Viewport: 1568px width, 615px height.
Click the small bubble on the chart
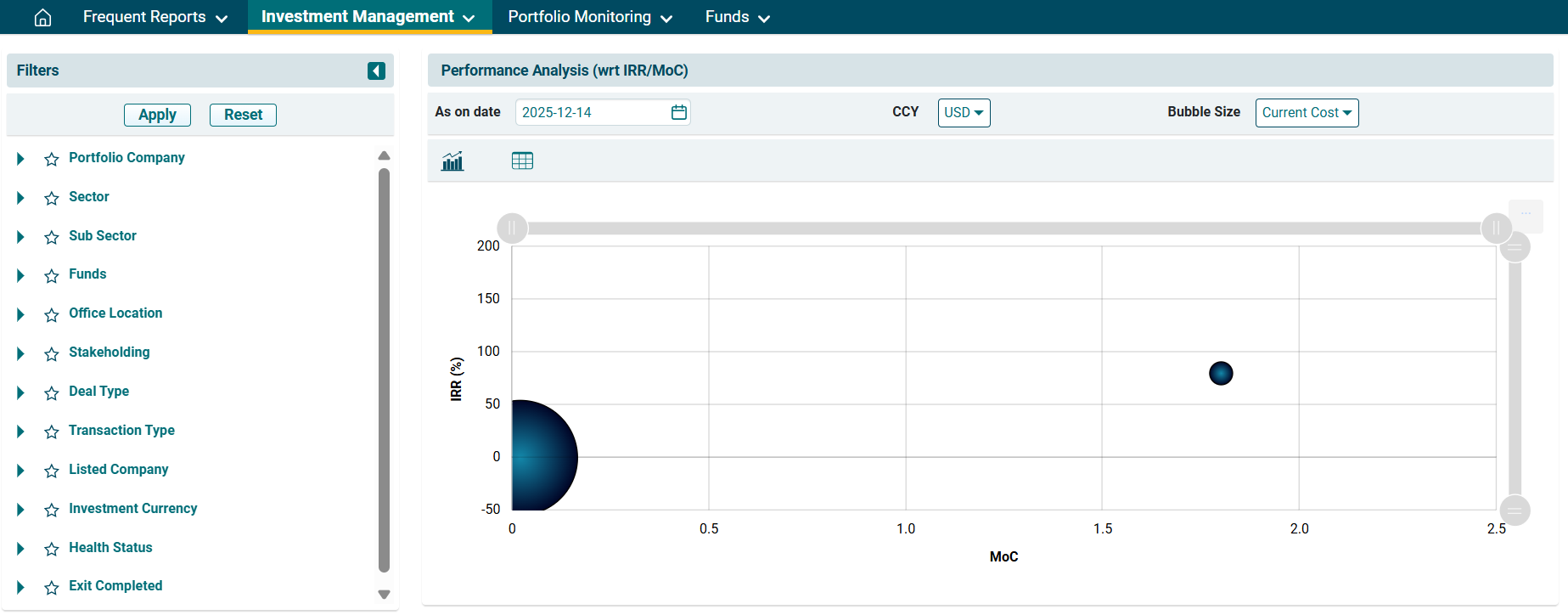[x=1221, y=373]
